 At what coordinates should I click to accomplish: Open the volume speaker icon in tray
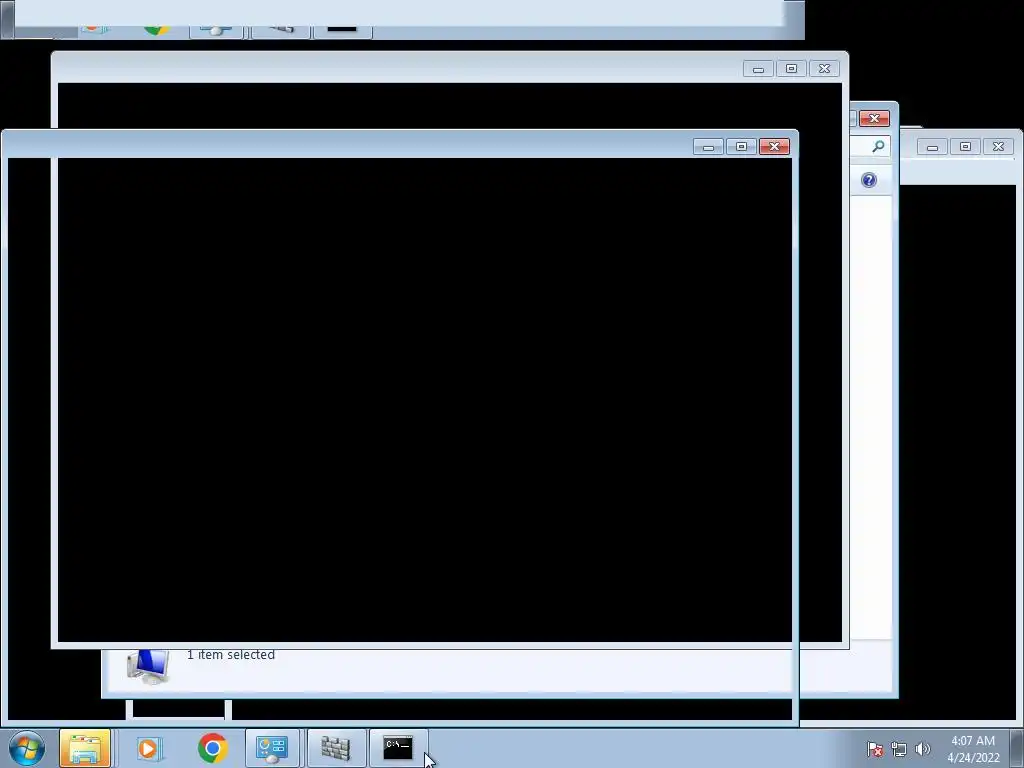(922, 749)
